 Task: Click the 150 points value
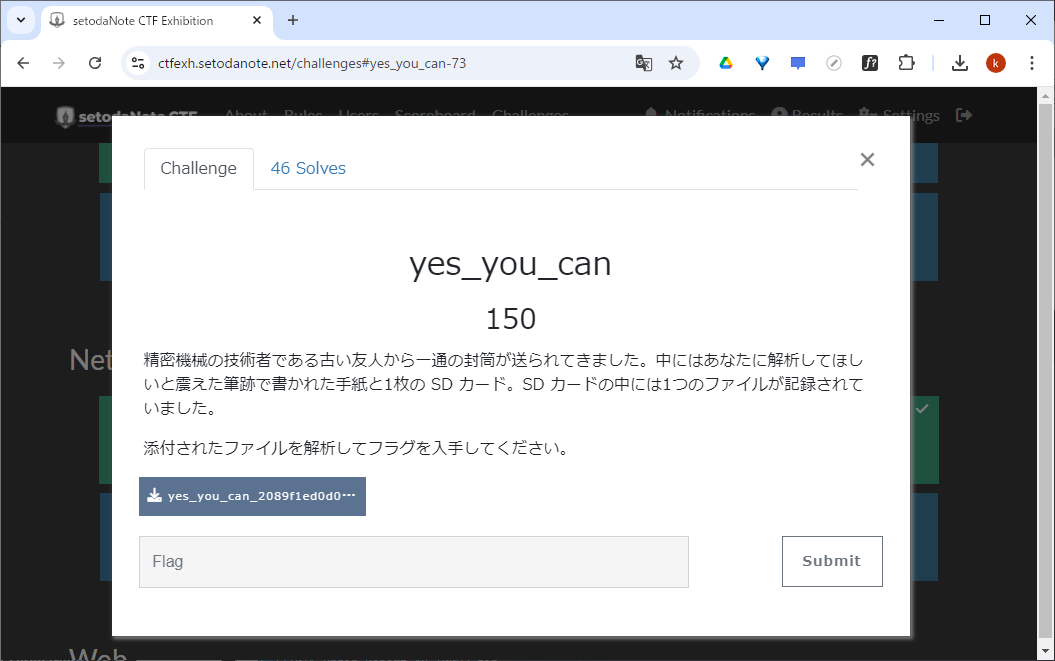511,319
